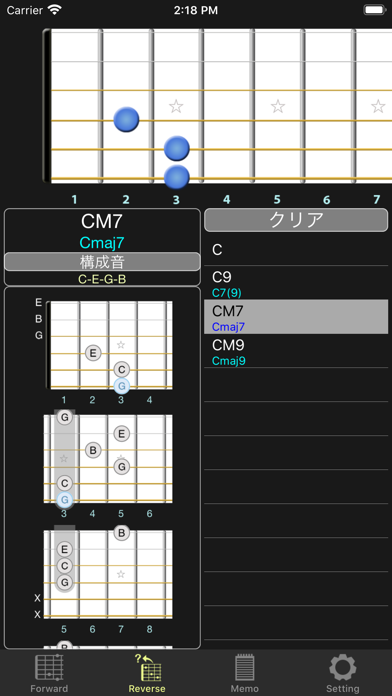Tap the star marker at fret 5
The image size is (392, 696).
click(278, 106)
